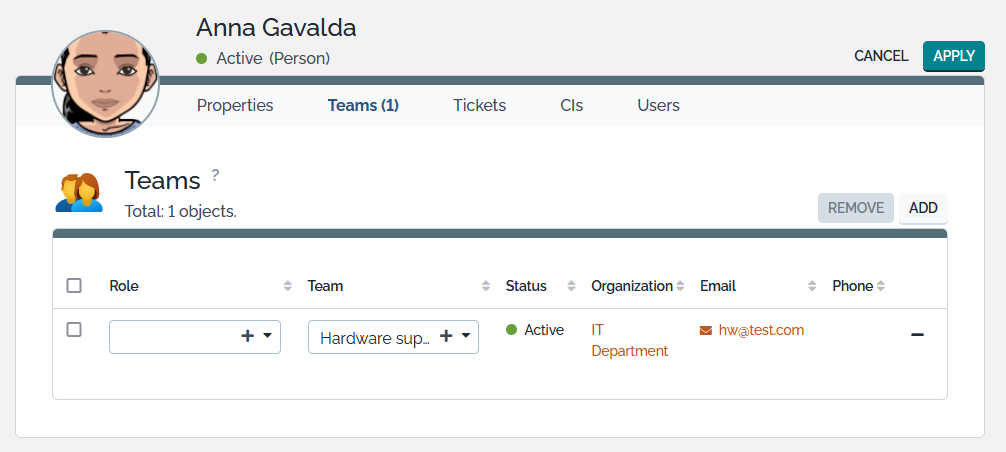Click the minus icon to remove row
The image size is (1006, 452).
click(x=917, y=334)
